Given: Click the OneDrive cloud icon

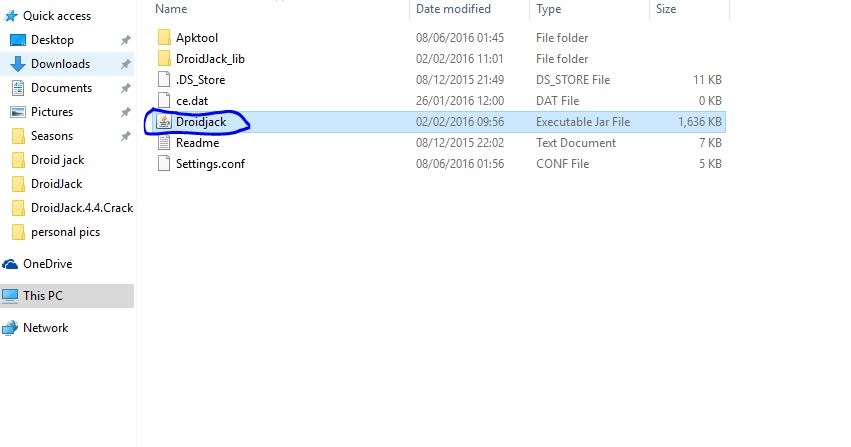Looking at the screenshot, I should click(10, 264).
